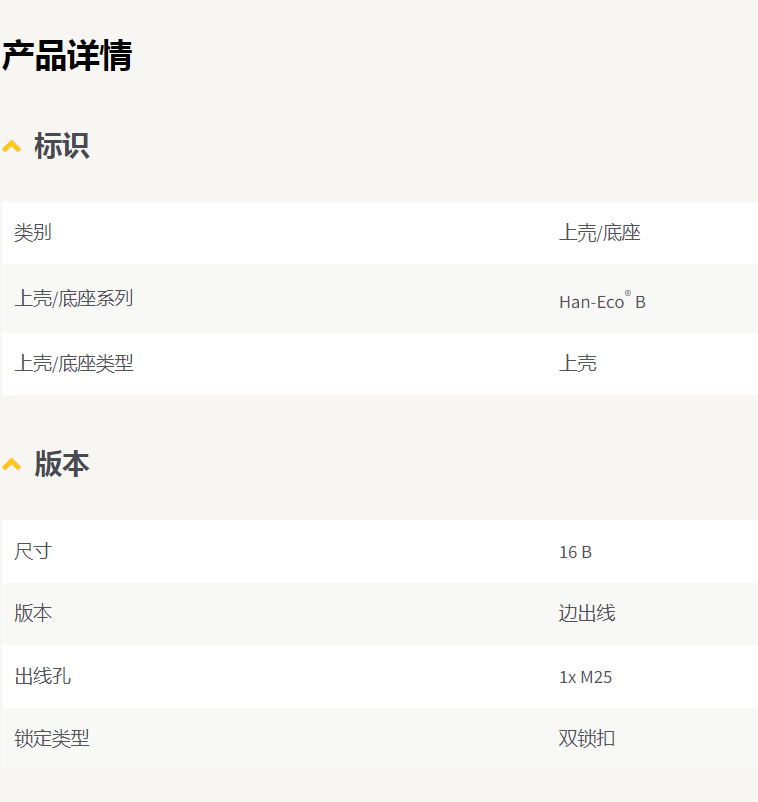Collapse the 标识 section chevron
This screenshot has height=802, width=758.
coord(11,147)
